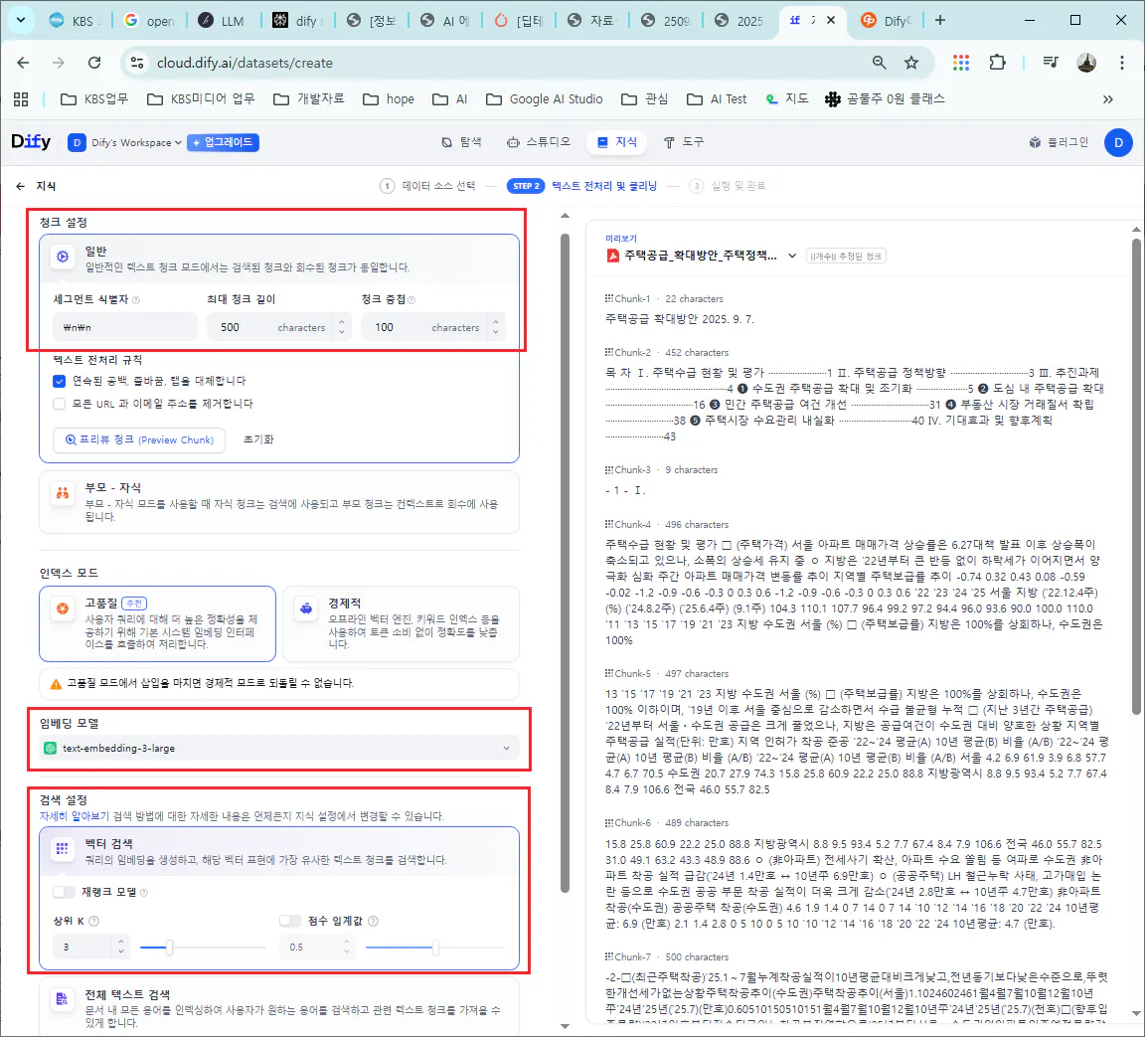Open Google AI Studio bookmark folder
1148x1037 pixels.
click(545, 98)
